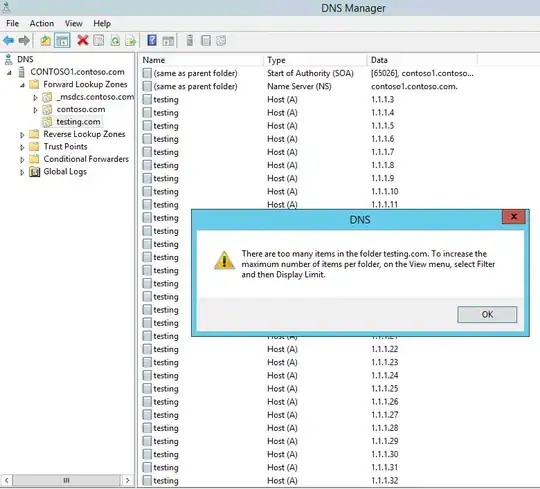
Task: Open the Action menu
Action: pos(42,23)
